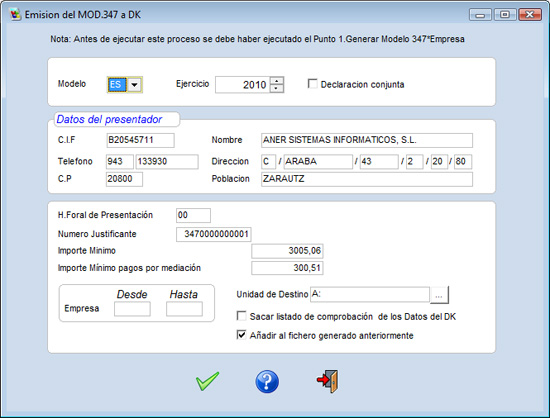Decrease the Ejercicio year with down arrow
This screenshot has height=418, width=550.
point(277,88)
